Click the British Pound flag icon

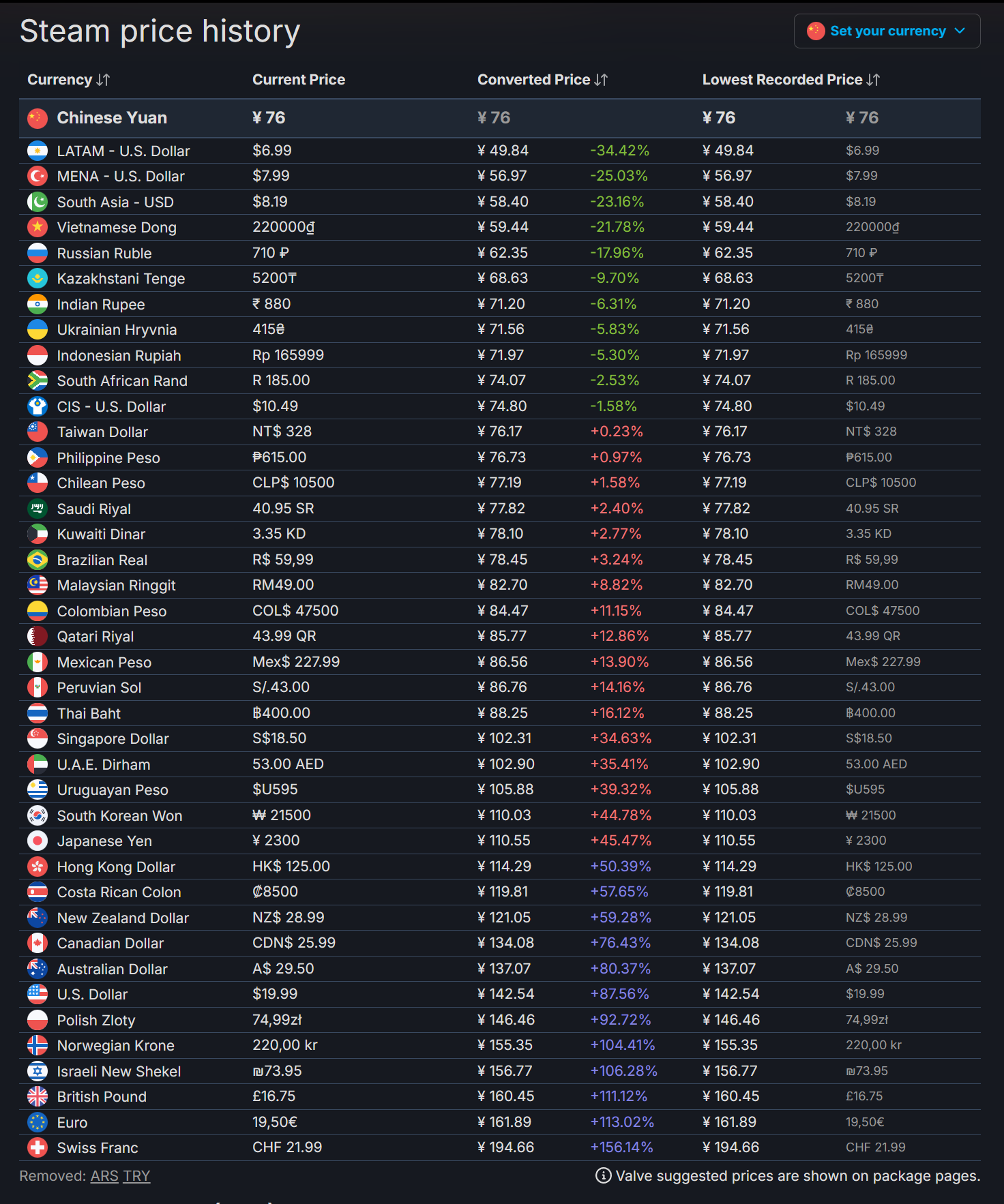point(38,1096)
